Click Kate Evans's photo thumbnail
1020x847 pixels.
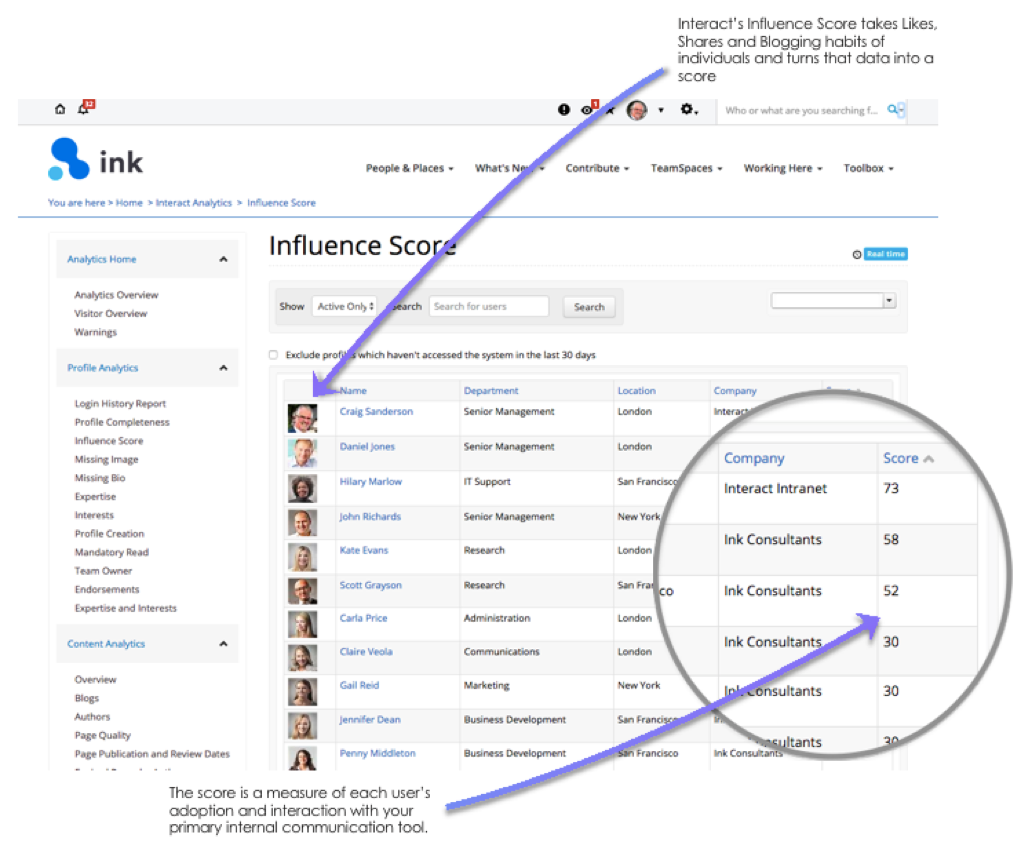click(x=302, y=558)
